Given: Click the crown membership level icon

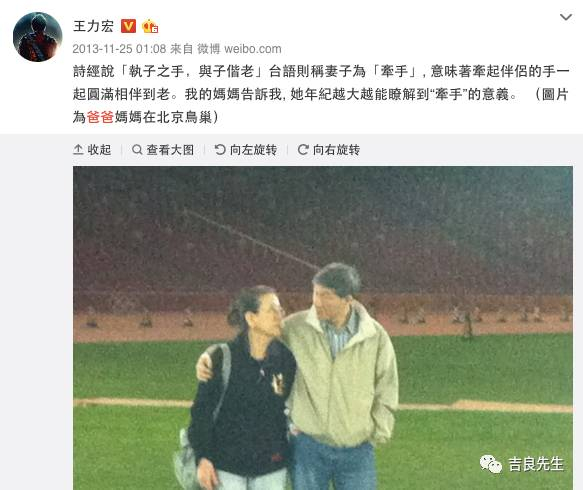Looking at the screenshot, I should click(x=150, y=26).
